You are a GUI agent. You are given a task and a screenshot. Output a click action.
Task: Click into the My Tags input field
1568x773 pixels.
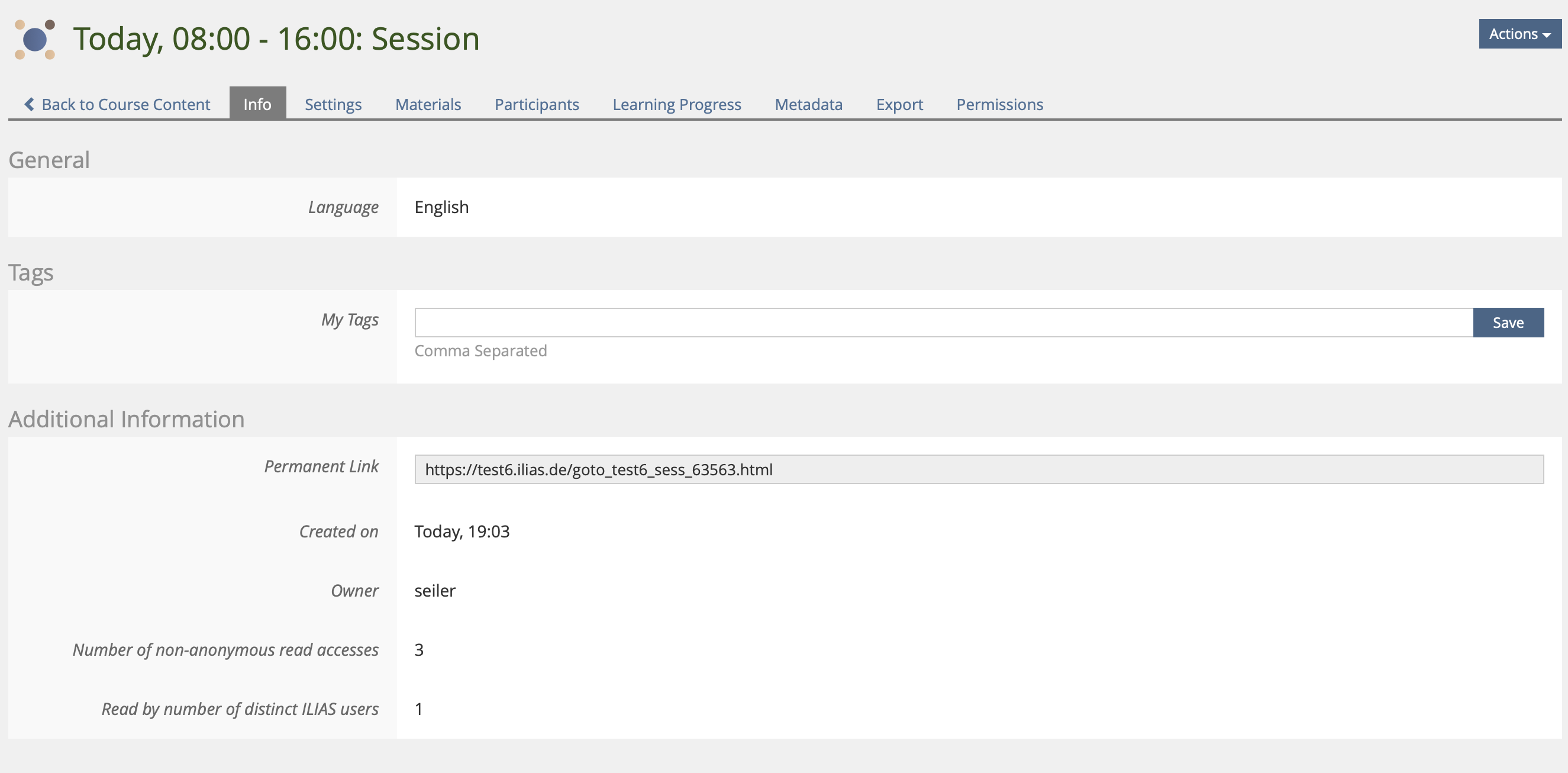tap(943, 323)
